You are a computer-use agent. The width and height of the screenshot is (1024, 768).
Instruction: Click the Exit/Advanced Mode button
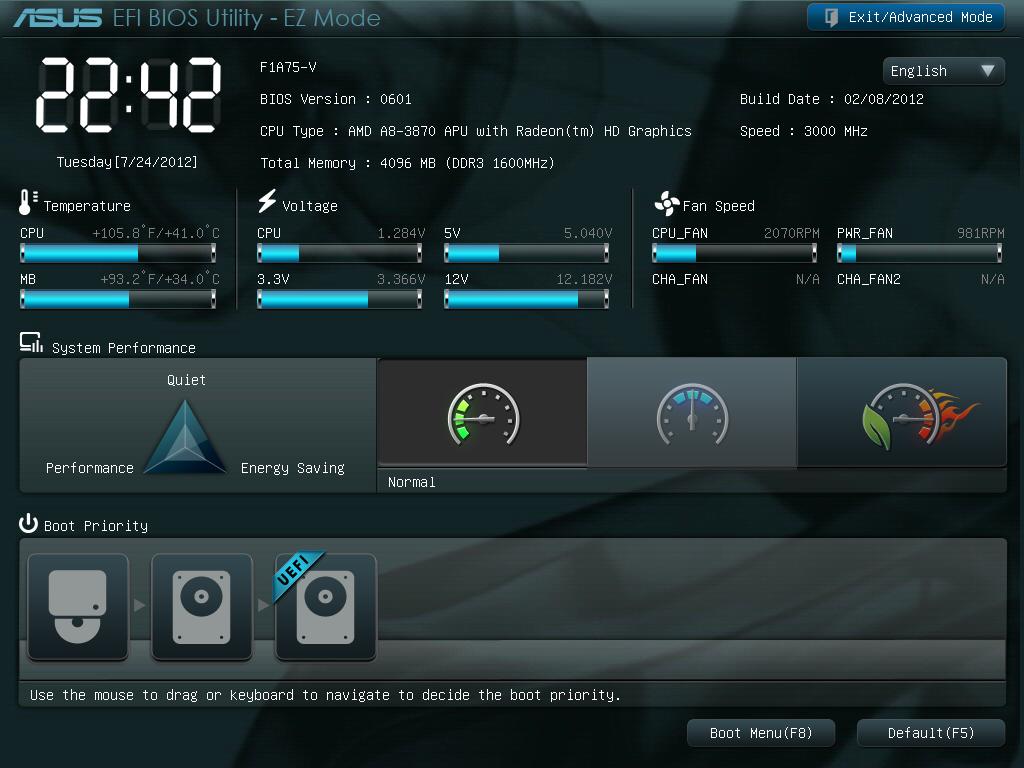pos(906,17)
